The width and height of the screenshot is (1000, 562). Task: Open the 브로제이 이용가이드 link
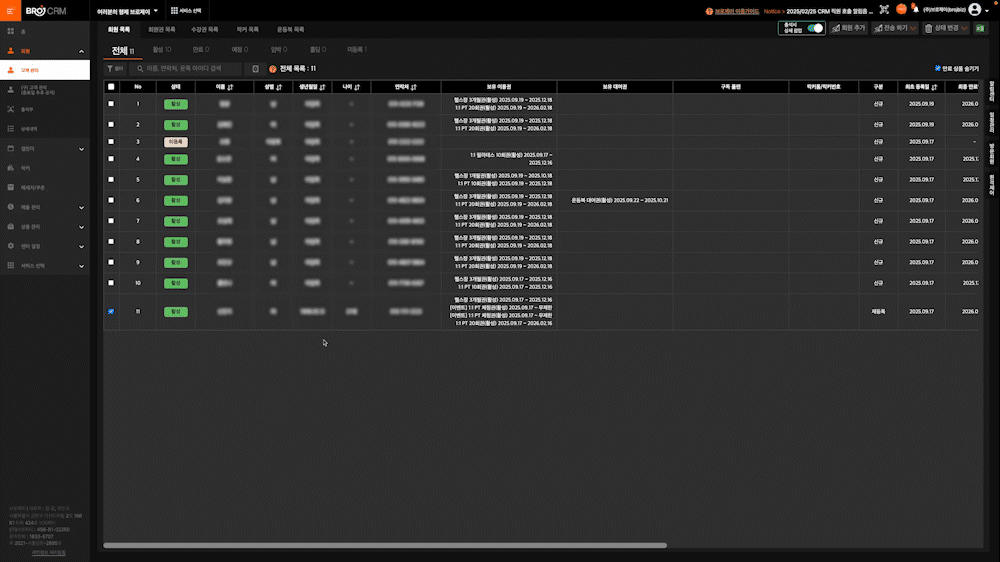pyautogui.click(x=737, y=11)
